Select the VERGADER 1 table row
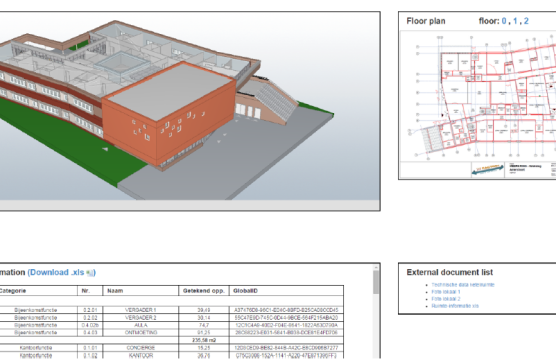 (171, 310)
